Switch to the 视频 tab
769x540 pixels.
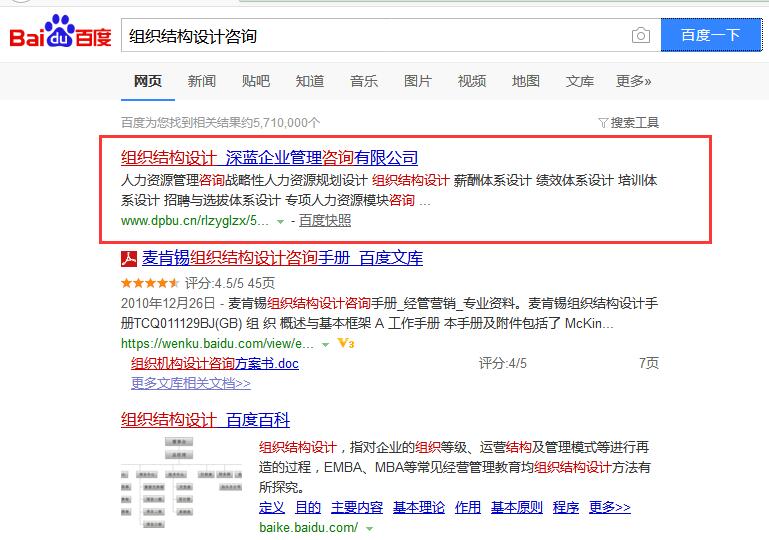(472, 81)
